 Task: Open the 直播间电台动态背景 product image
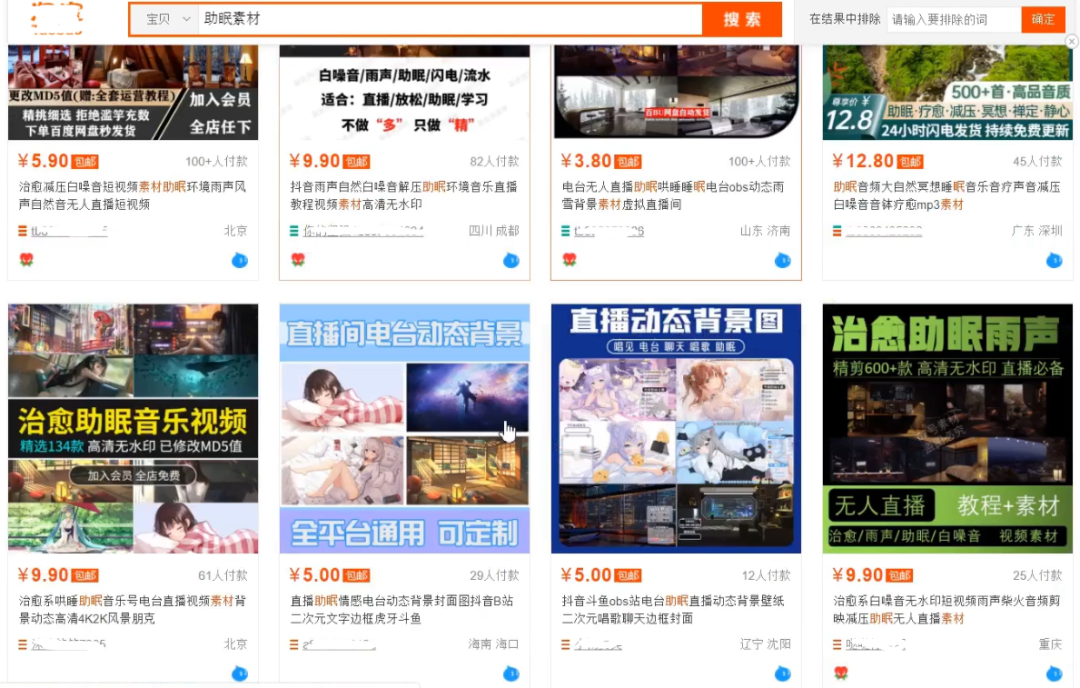(x=404, y=428)
